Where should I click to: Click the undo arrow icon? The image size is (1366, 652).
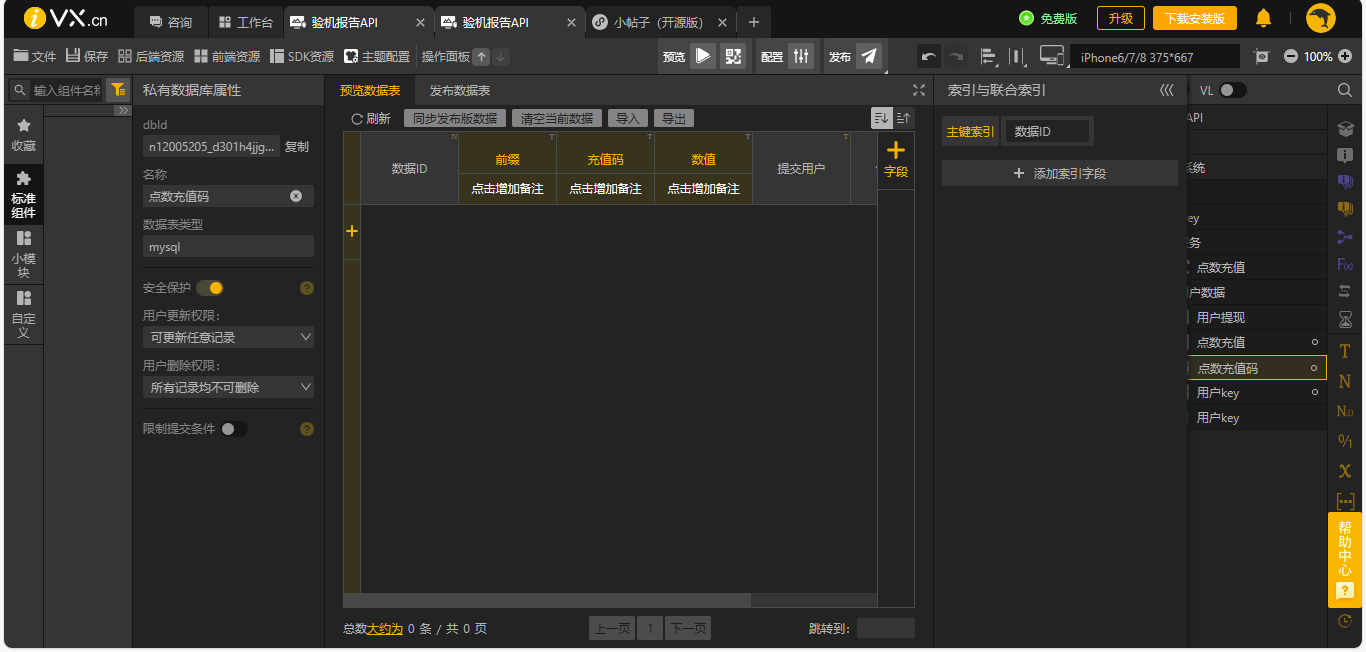[x=929, y=57]
